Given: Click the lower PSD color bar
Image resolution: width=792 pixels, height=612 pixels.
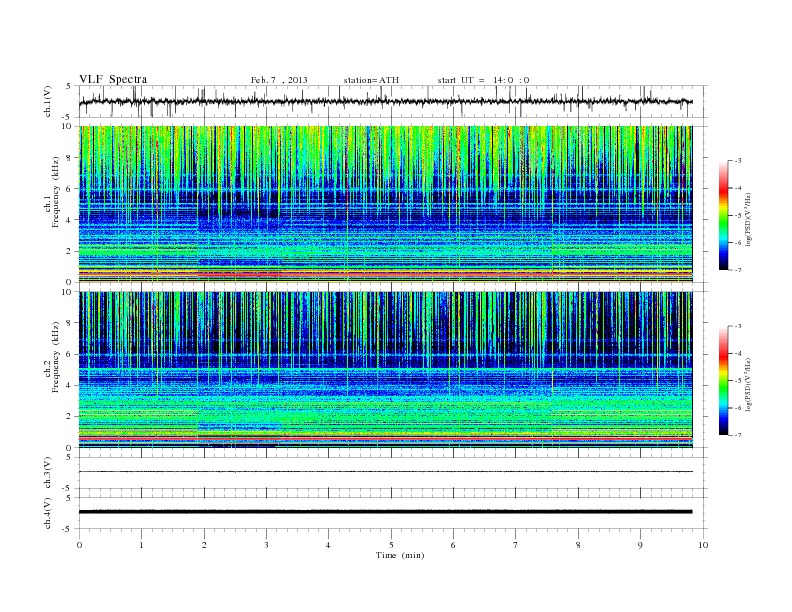Looking at the screenshot, I should pyautogui.click(x=723, y=381).
